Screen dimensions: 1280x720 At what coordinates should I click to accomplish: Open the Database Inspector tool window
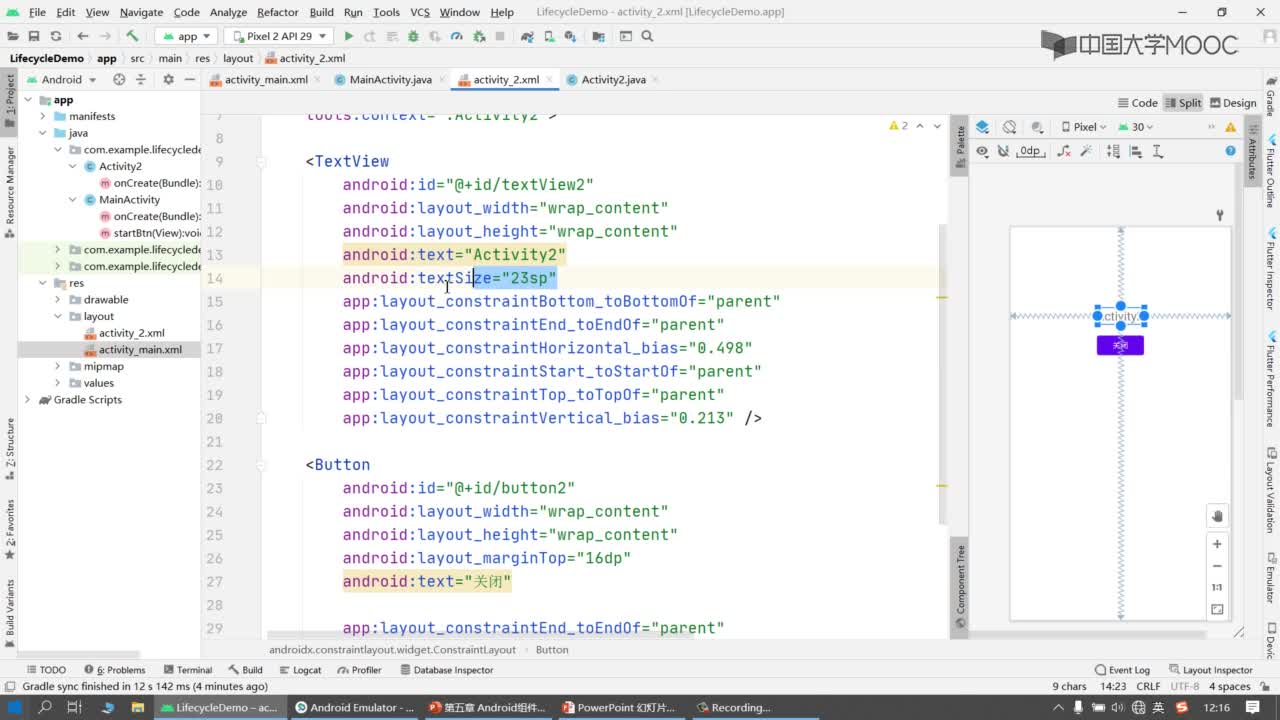(445, 670)
